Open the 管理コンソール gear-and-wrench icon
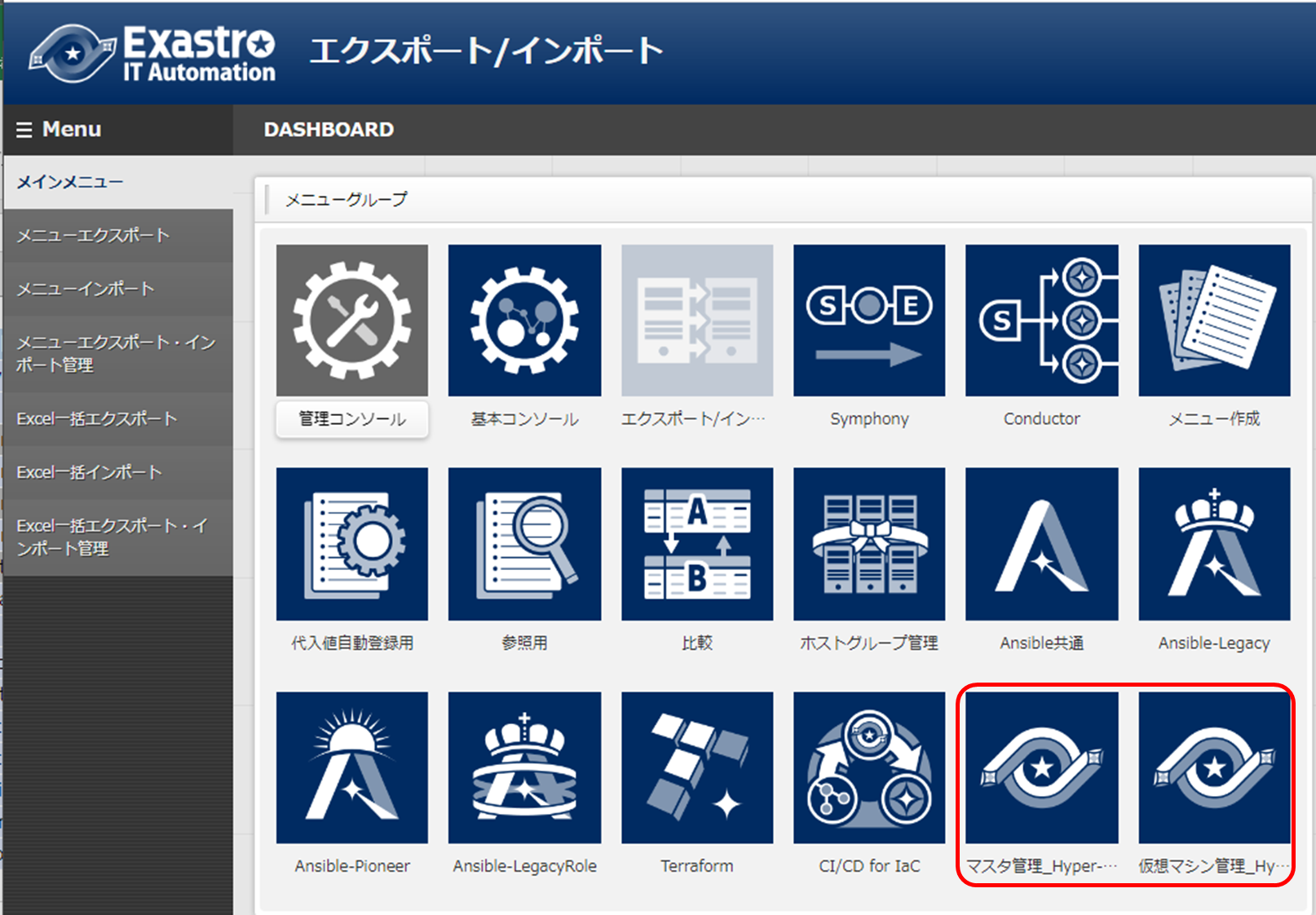Image resolution: width=1316 pixels, height=915 pixels. (352, 320)
